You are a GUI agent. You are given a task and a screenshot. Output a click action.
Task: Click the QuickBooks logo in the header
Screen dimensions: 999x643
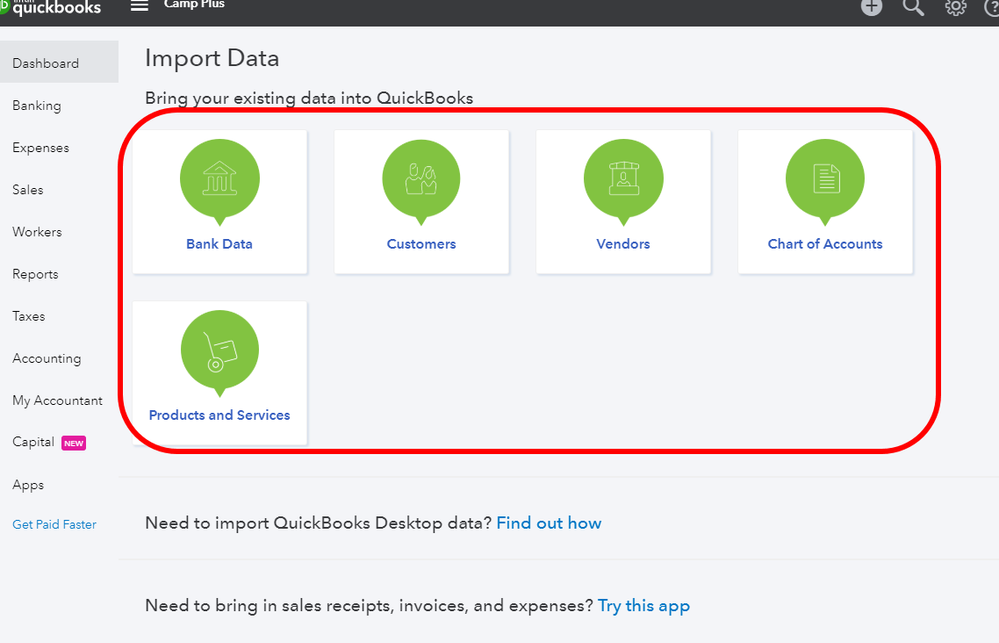pyautogui.click(x=50, y=7)
